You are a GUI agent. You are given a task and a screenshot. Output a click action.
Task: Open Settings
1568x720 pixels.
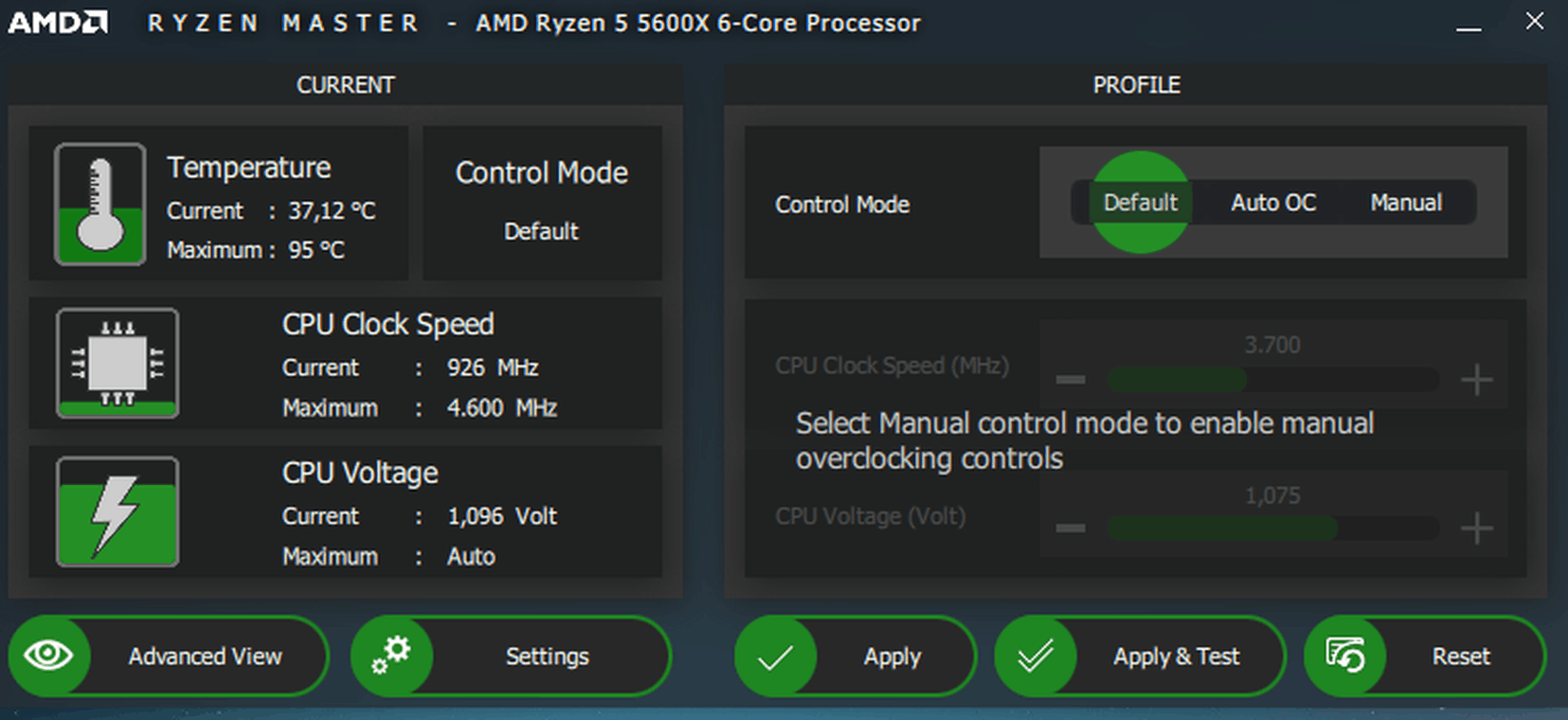pos(511,656)
